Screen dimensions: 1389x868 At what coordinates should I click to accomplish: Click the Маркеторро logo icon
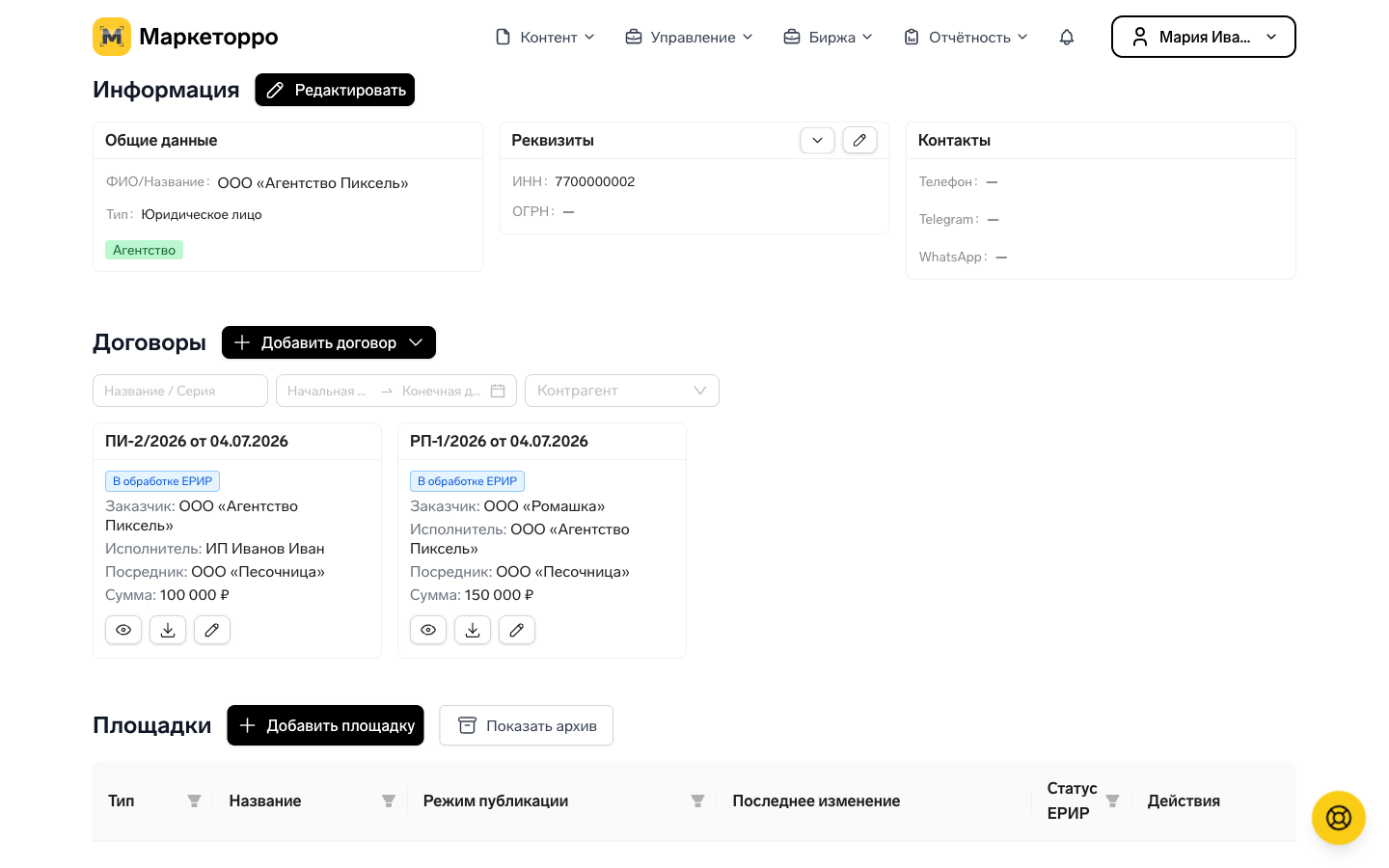click(x=112, y=37)
